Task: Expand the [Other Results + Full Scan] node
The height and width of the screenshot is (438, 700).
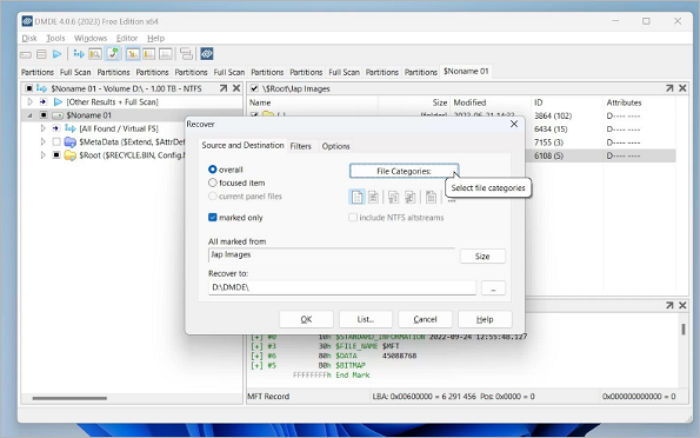Action: [30, 102]
